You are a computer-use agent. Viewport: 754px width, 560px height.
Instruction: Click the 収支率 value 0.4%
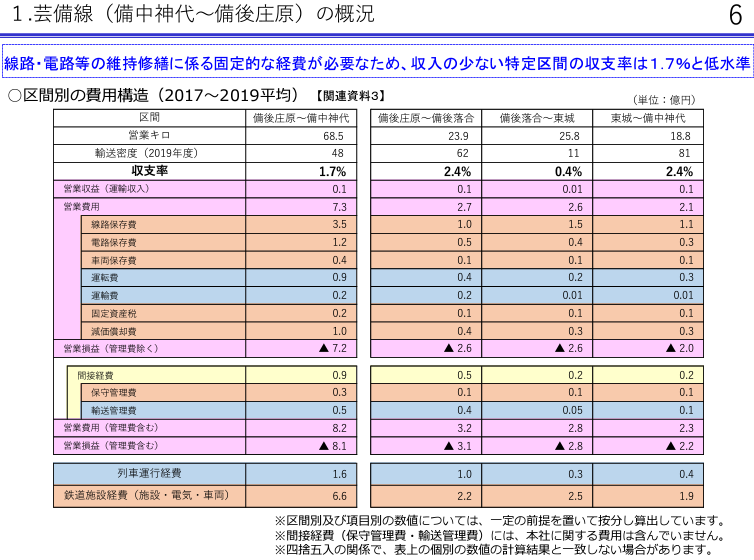568,172
